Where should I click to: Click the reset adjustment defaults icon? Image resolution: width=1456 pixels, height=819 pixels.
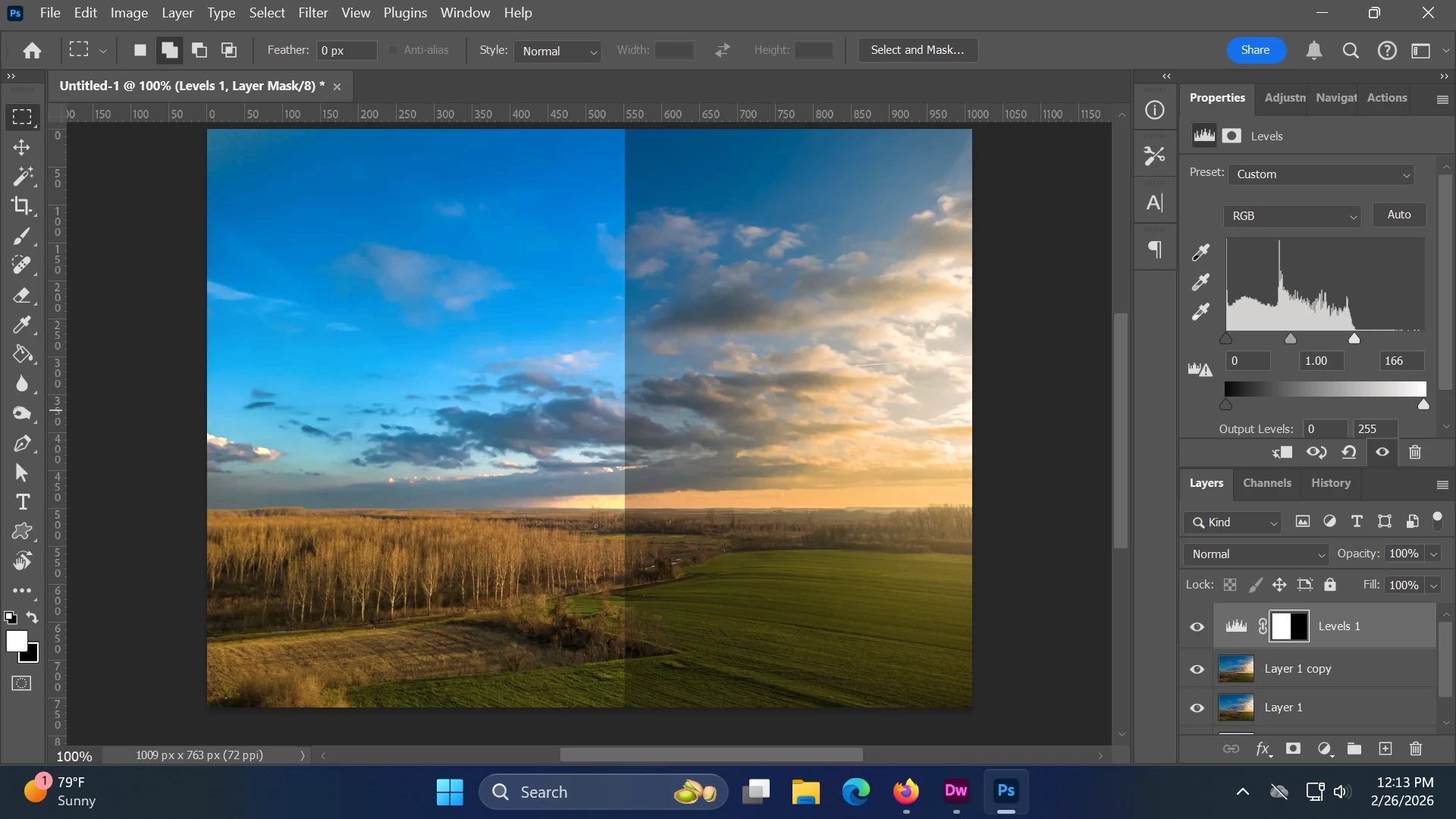(x=1349, y=453)
